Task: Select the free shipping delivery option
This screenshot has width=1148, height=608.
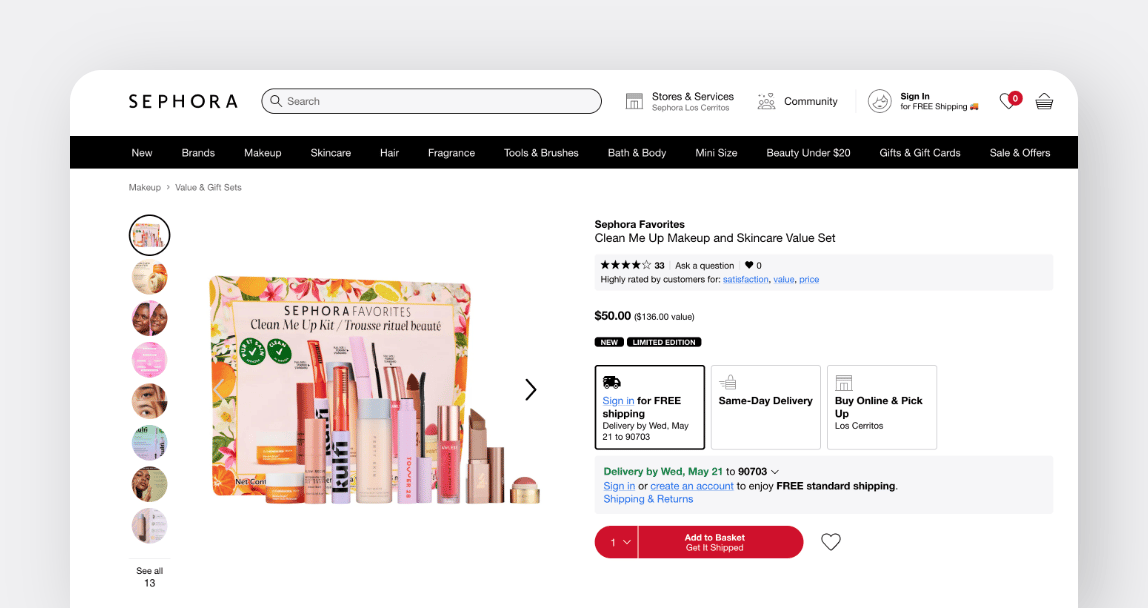Action: point(650,407)
